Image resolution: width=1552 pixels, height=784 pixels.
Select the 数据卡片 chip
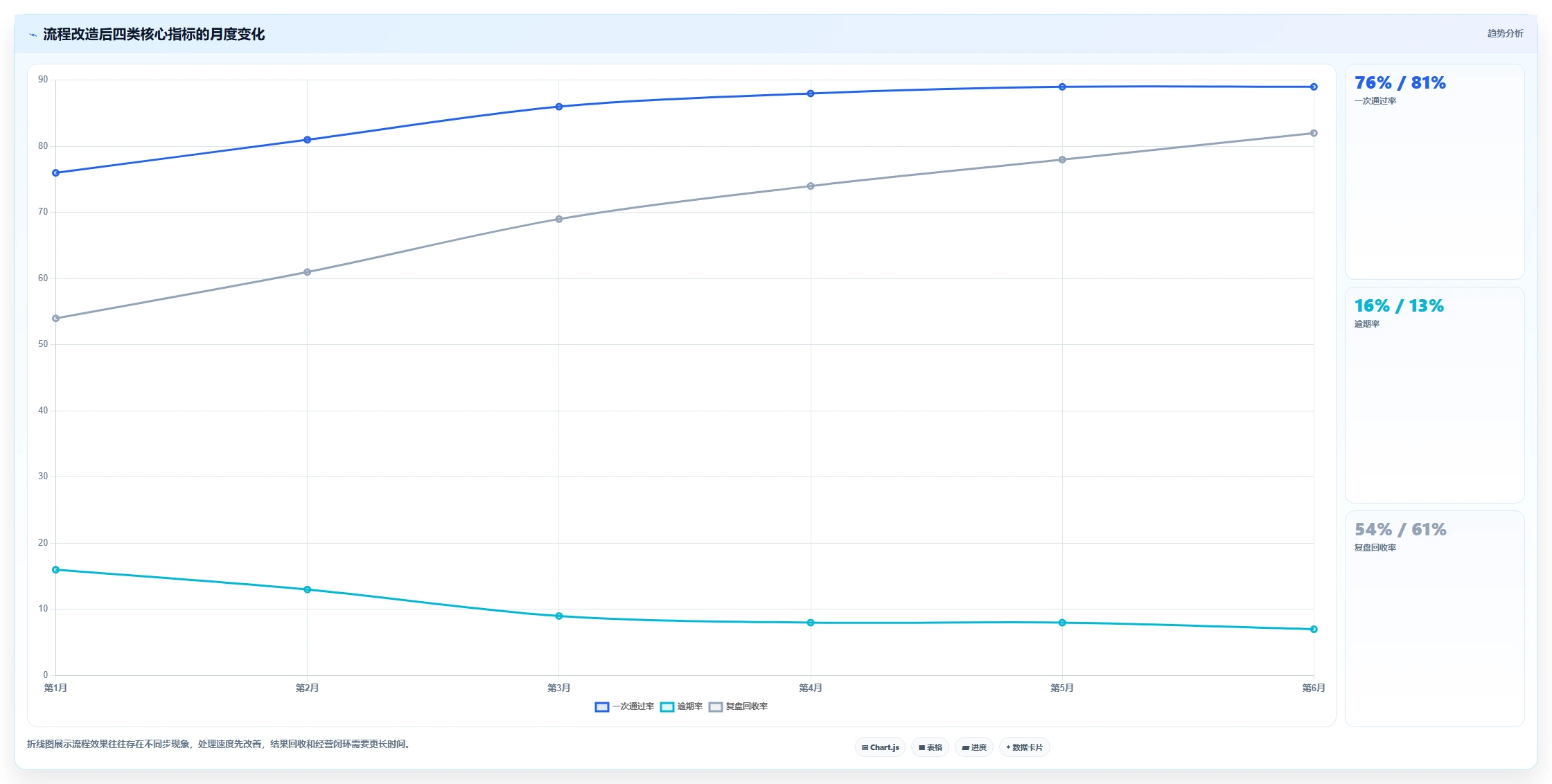pyautogui.click(x=1025, y=747)
